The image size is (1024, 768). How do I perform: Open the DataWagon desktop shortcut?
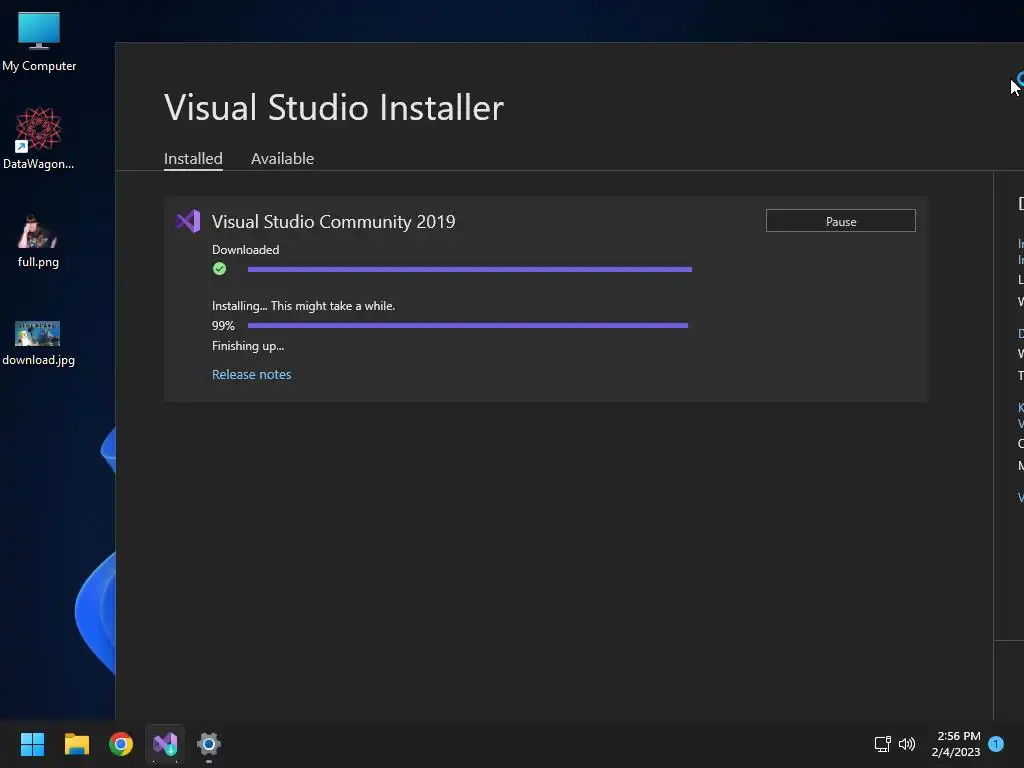pos(39,138)
